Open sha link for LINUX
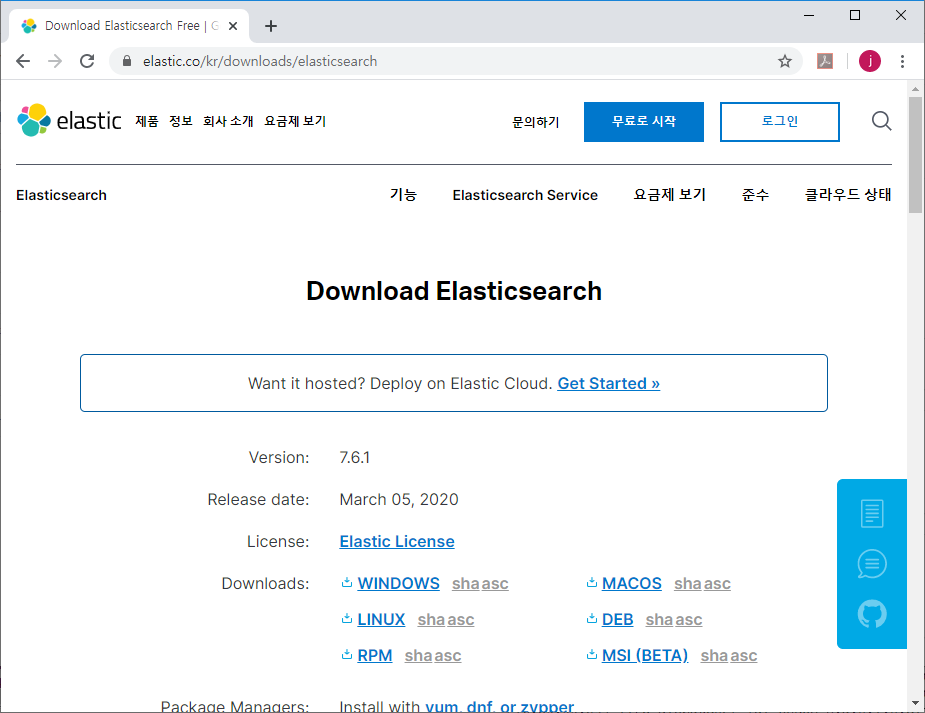This screenshot has height=713, width=925. [x=431, y=620]
